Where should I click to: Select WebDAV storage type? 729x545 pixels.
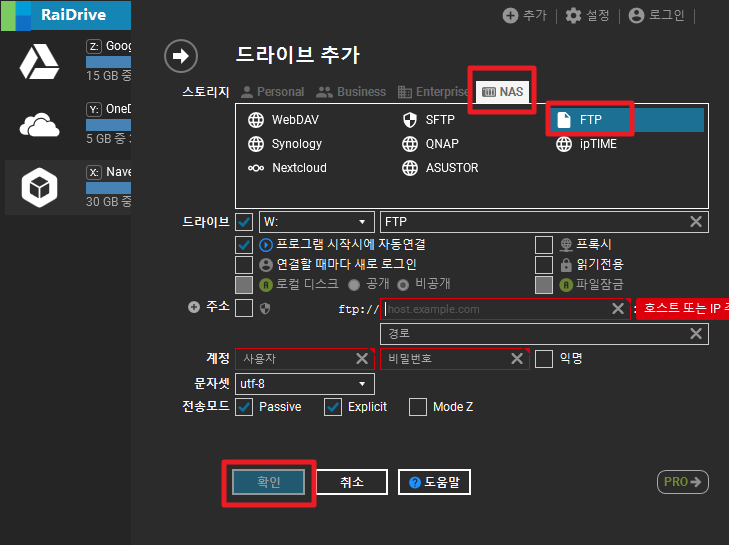(x=283, y=120)
